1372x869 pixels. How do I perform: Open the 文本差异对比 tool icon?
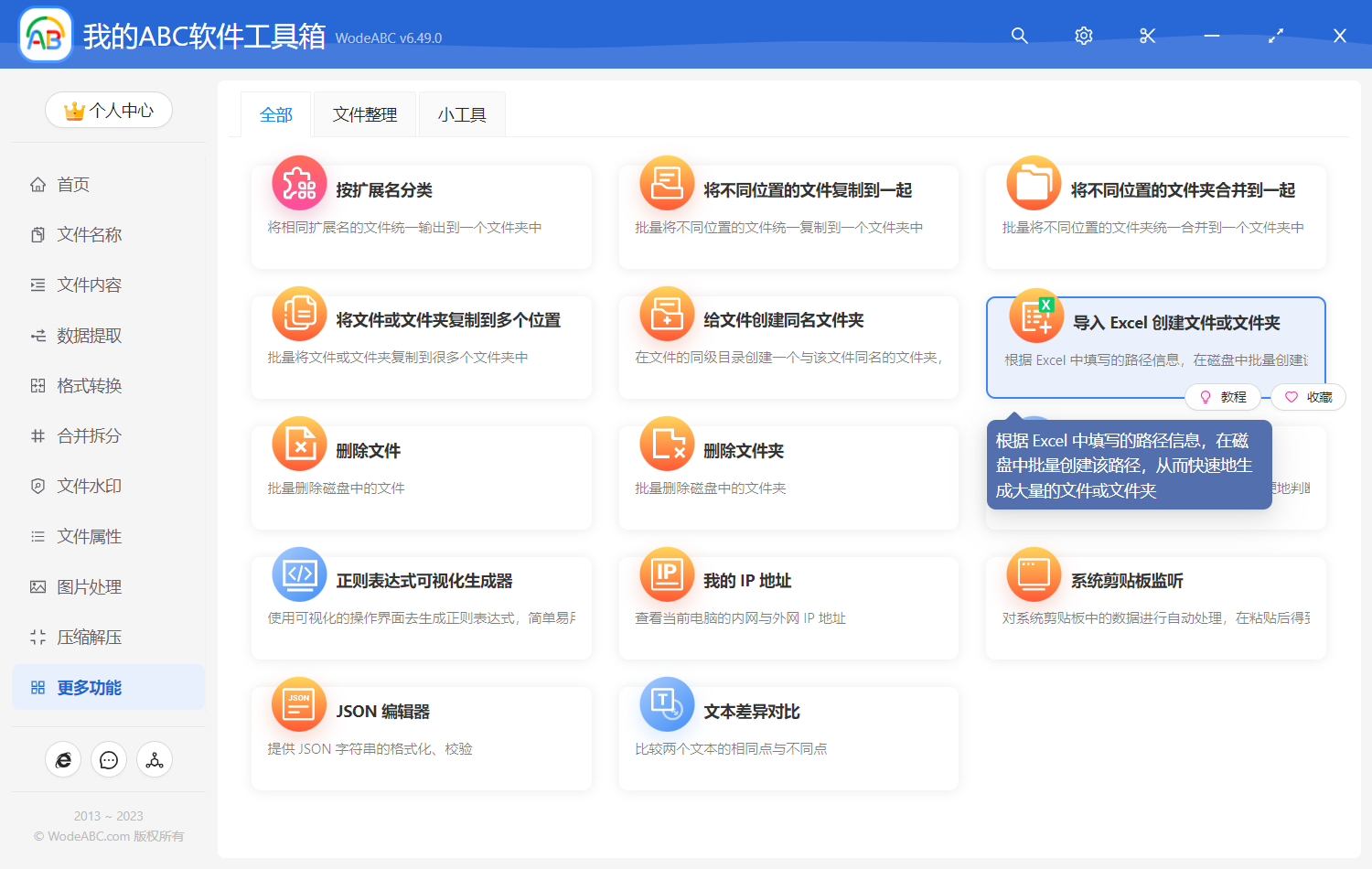[x=667, y=704]
